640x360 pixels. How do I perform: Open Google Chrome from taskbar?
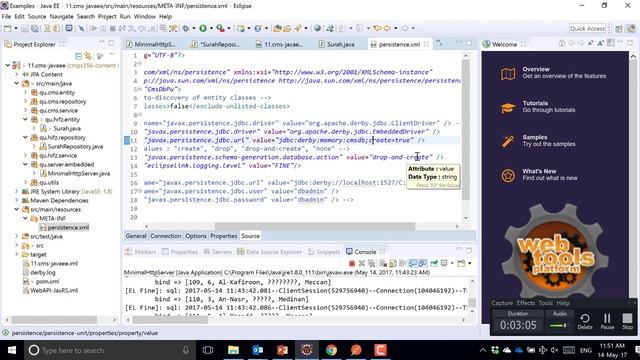click(x=331, y=350)
